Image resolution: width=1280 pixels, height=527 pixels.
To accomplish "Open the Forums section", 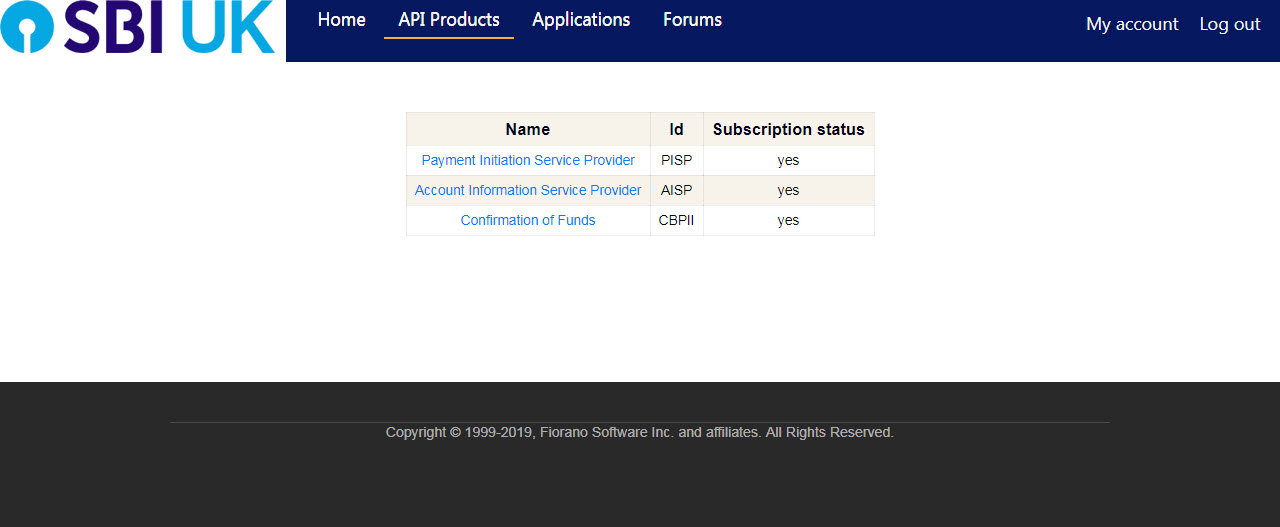I will [x=692, y=20].
